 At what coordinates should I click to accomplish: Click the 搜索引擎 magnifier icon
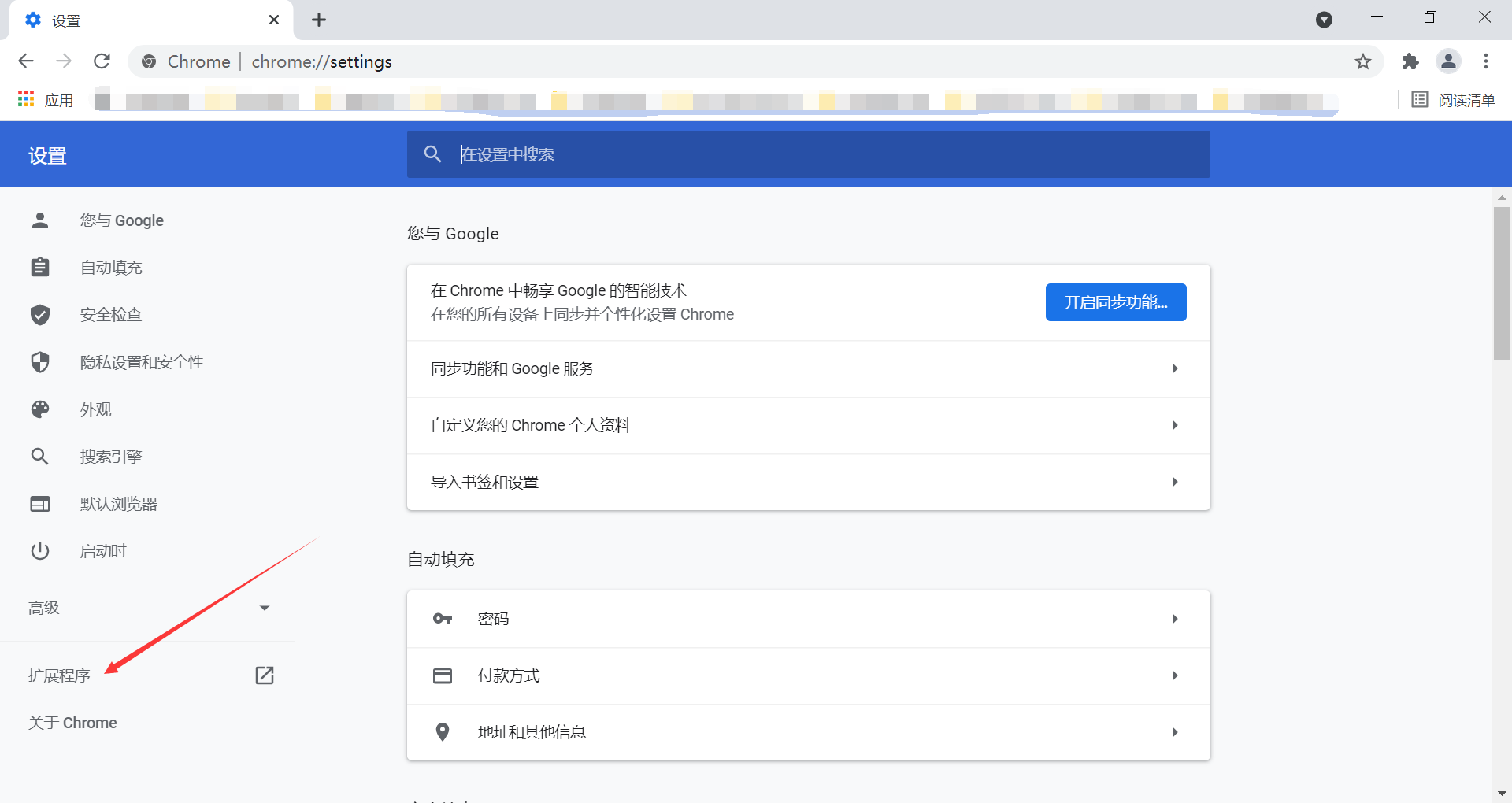tap(40, 457)
